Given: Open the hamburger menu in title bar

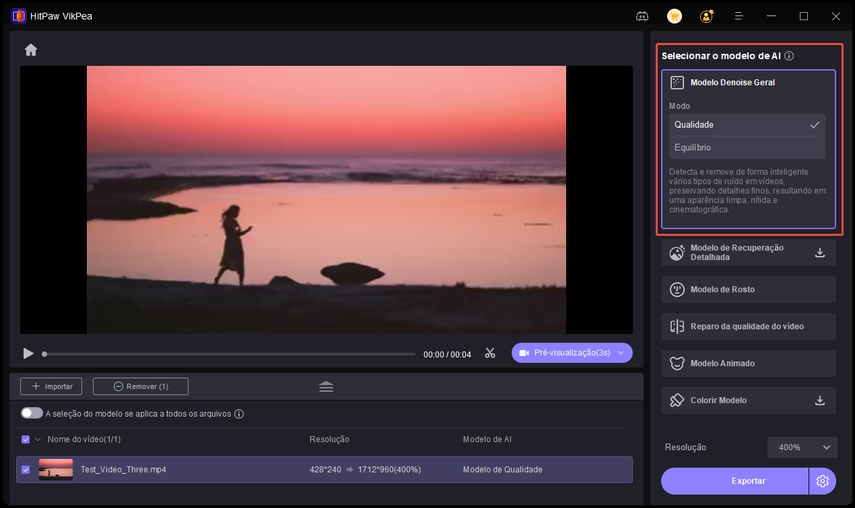Looking at the screenshot, I should tap(739, 16).
